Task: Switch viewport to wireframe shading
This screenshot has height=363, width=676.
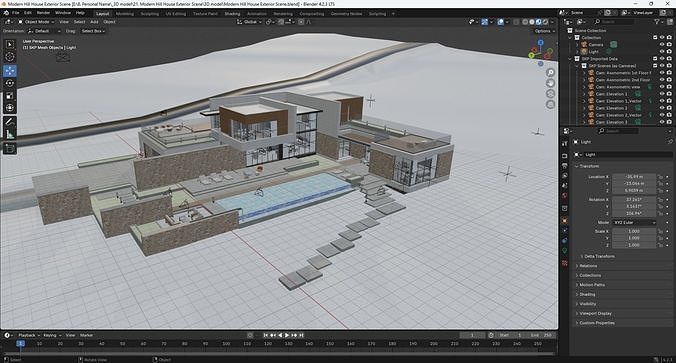Action: point(525,22)
